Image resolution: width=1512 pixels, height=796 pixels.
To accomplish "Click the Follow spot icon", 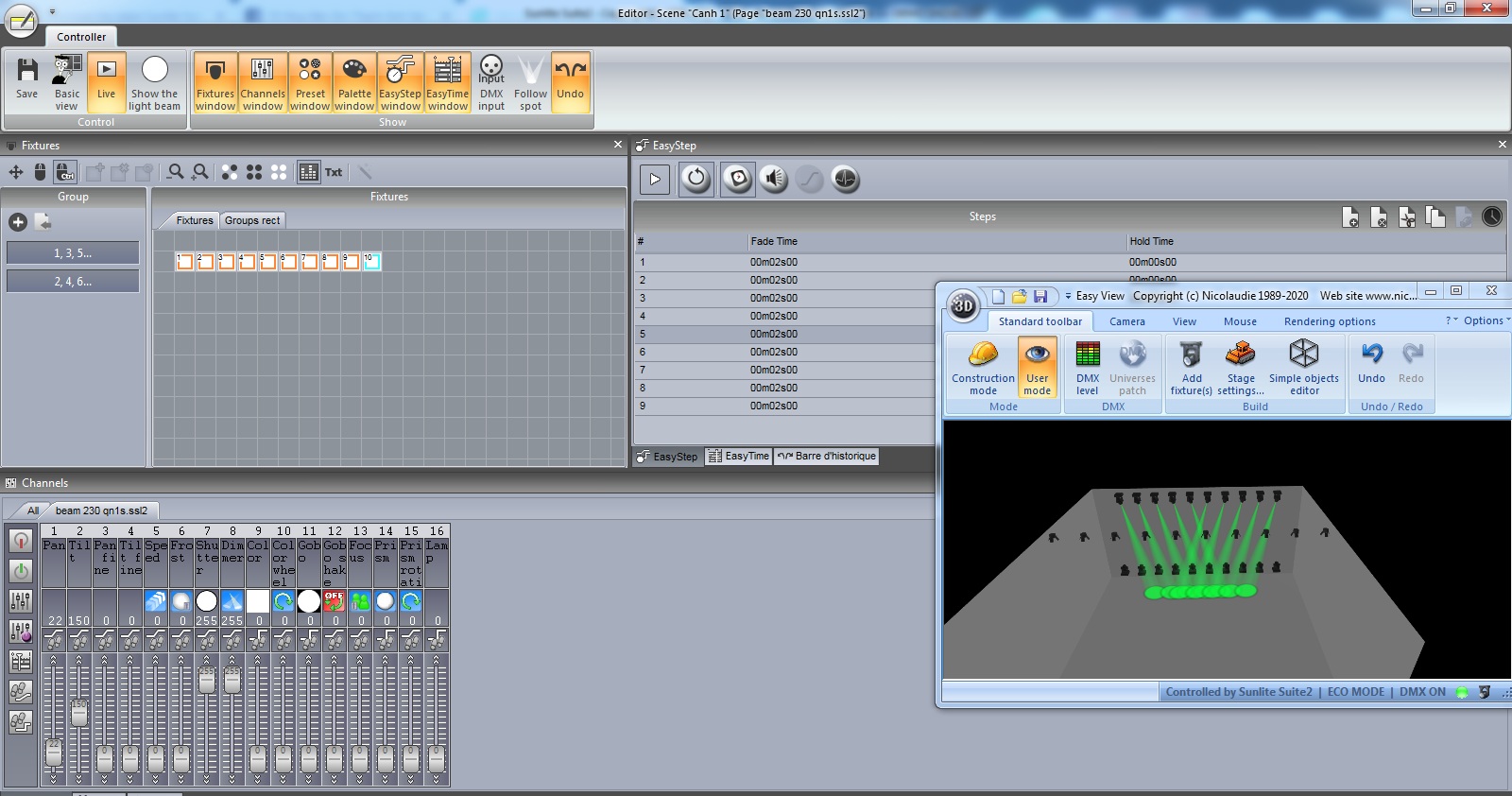I will click(530, 83).
